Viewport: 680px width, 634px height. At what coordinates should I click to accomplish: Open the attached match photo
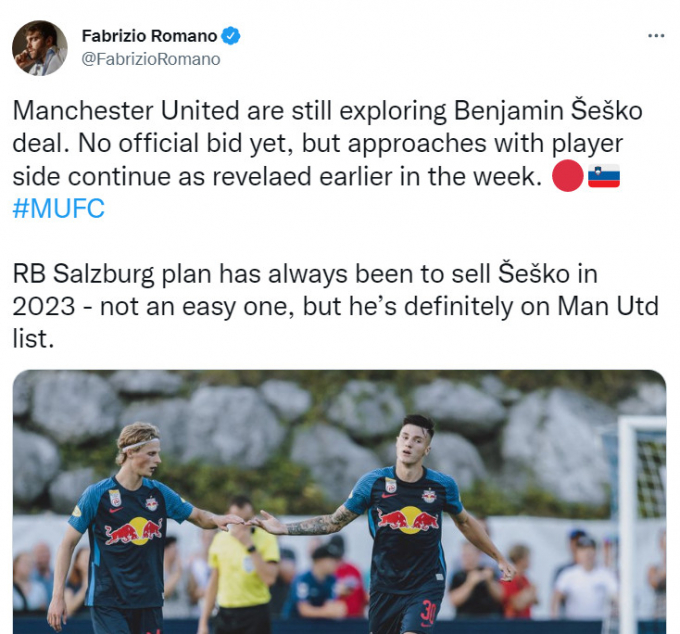coord(340,502)
